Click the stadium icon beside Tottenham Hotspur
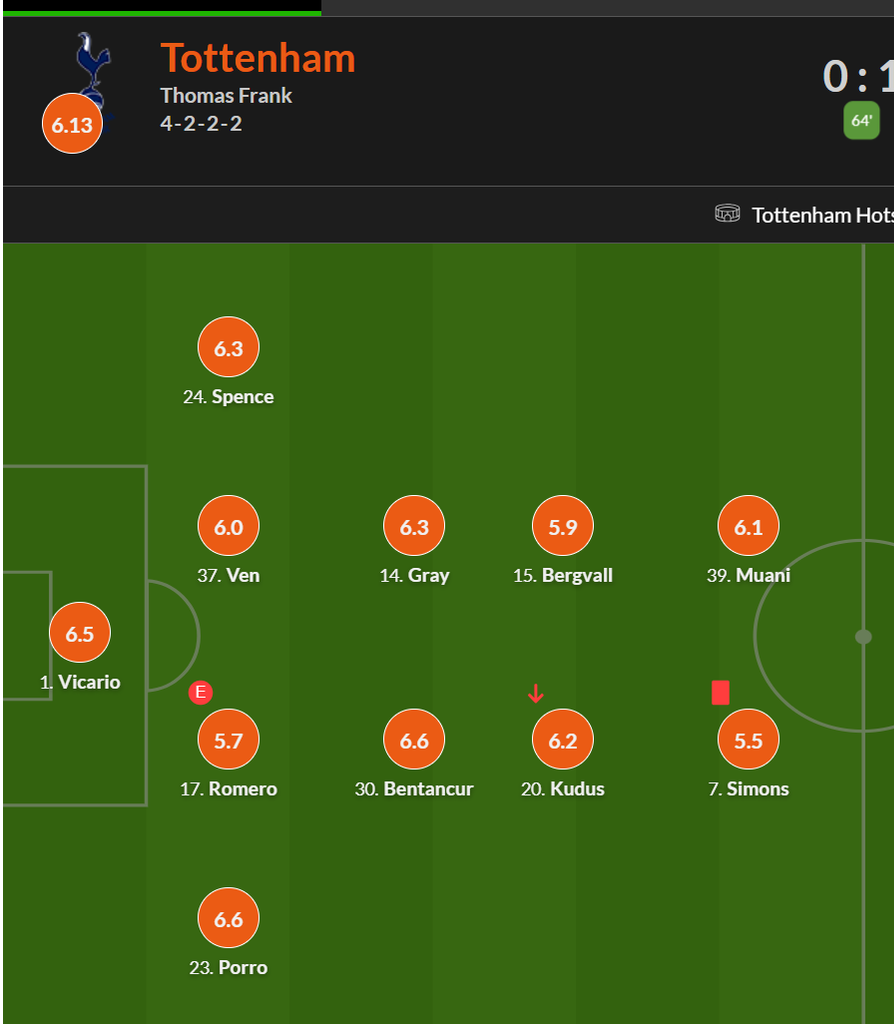 pos(728,214)
